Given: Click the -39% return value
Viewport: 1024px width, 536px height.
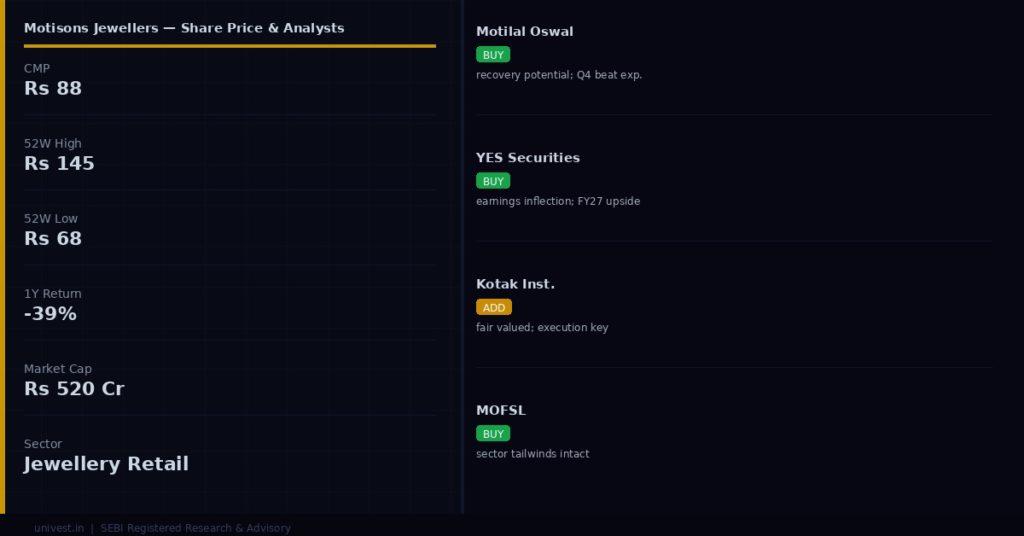Looking at the screenshot, I should (50, 313).
